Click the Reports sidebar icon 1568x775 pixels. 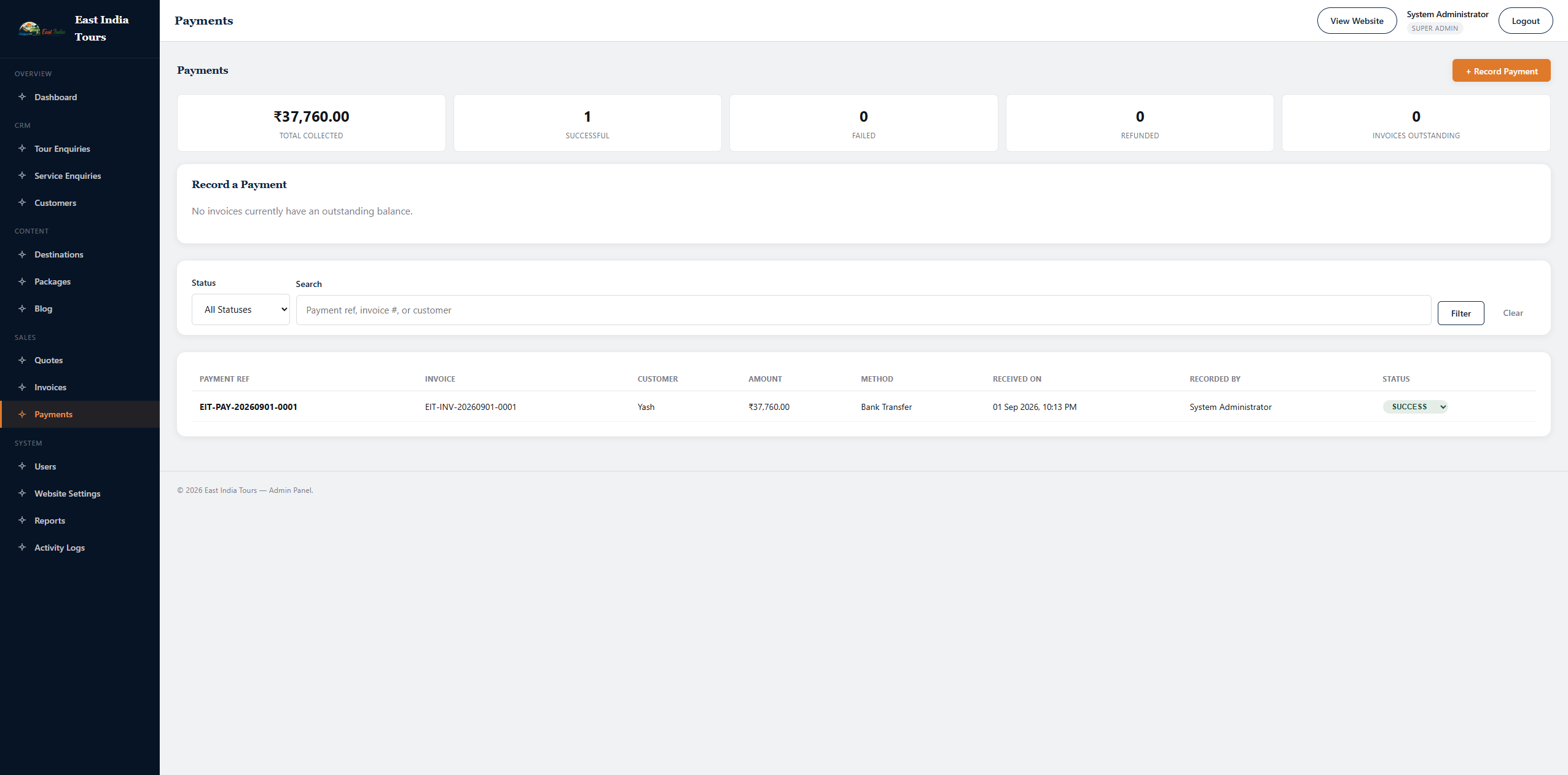coord(22,520)
